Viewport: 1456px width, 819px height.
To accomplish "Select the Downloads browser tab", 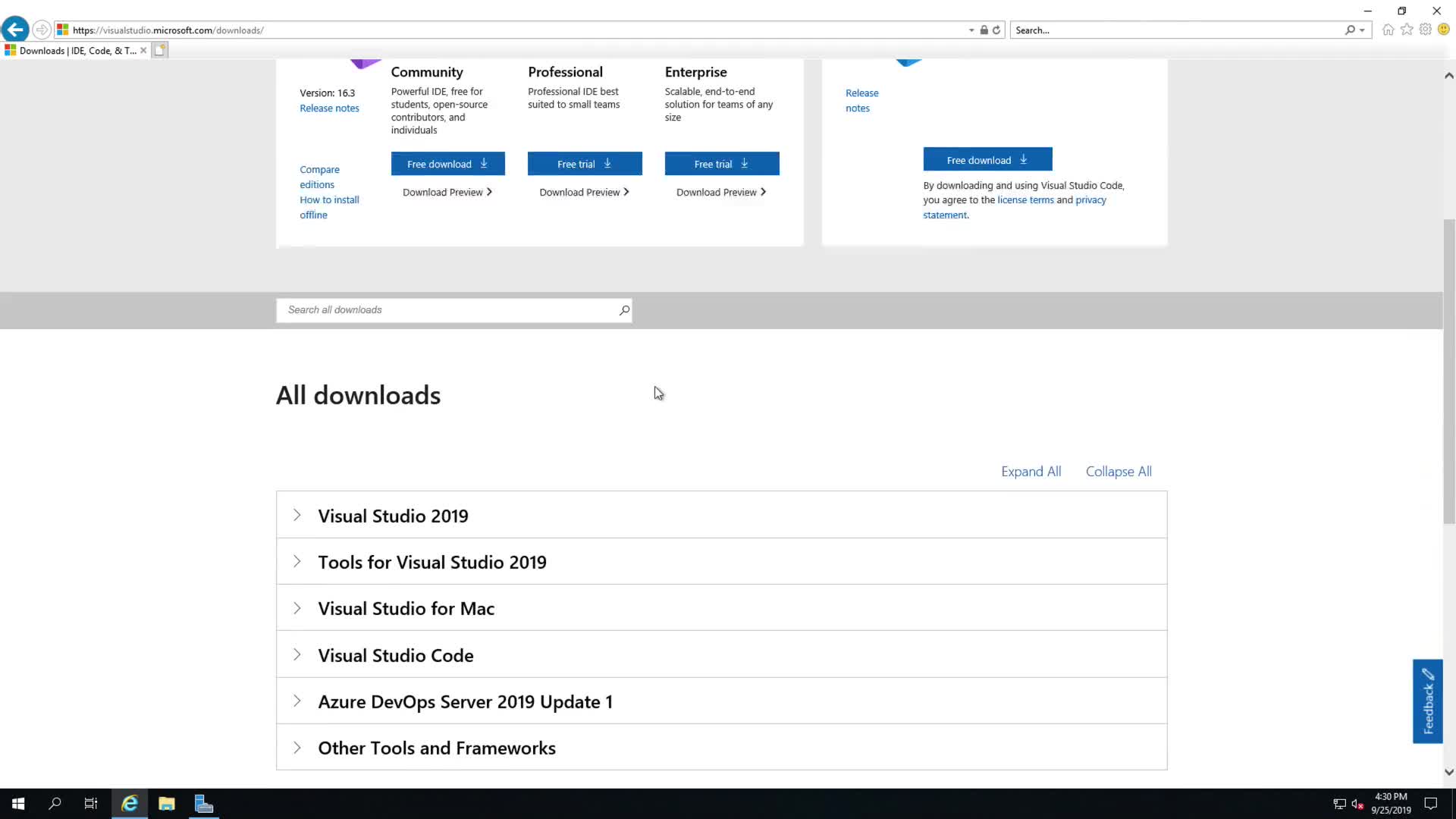I will tap(76, 51).
